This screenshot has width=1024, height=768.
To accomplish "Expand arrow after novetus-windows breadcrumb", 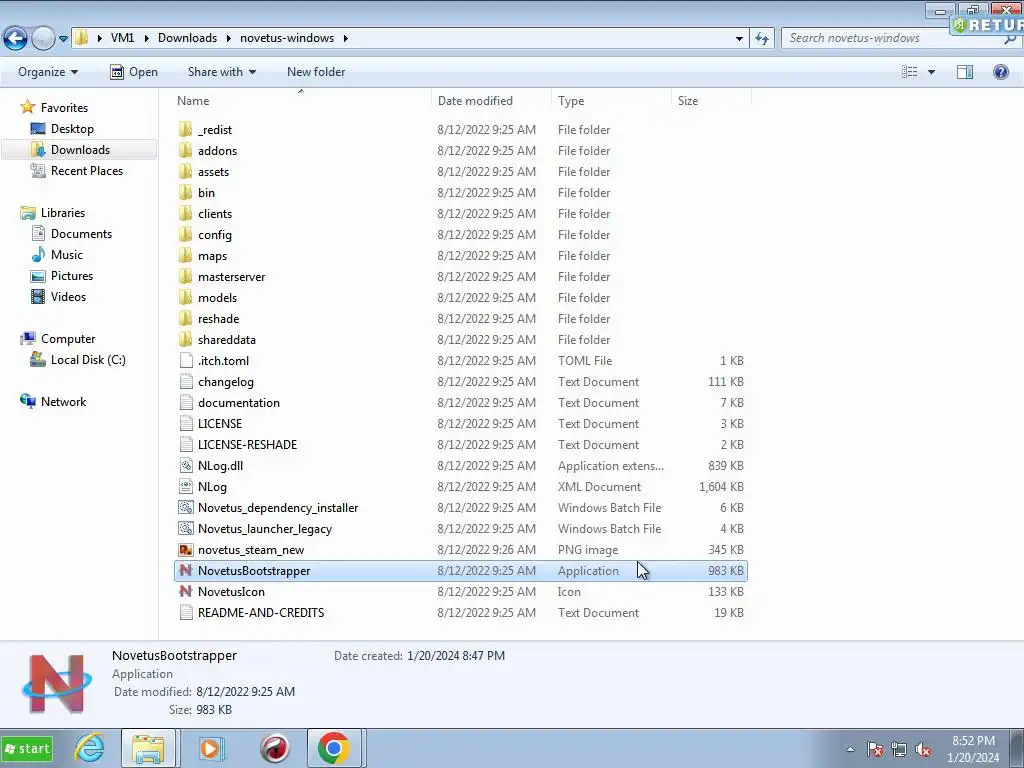I will pyautogui.click(x=345, y=38).
